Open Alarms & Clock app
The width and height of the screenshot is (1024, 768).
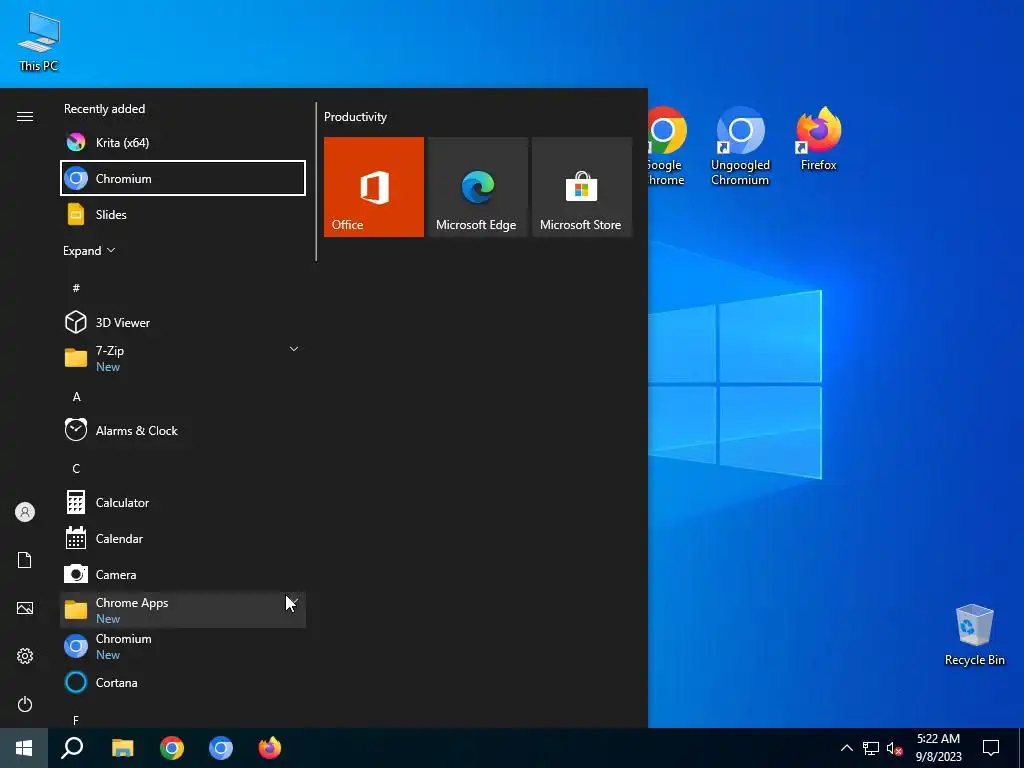tap(183, 430)
